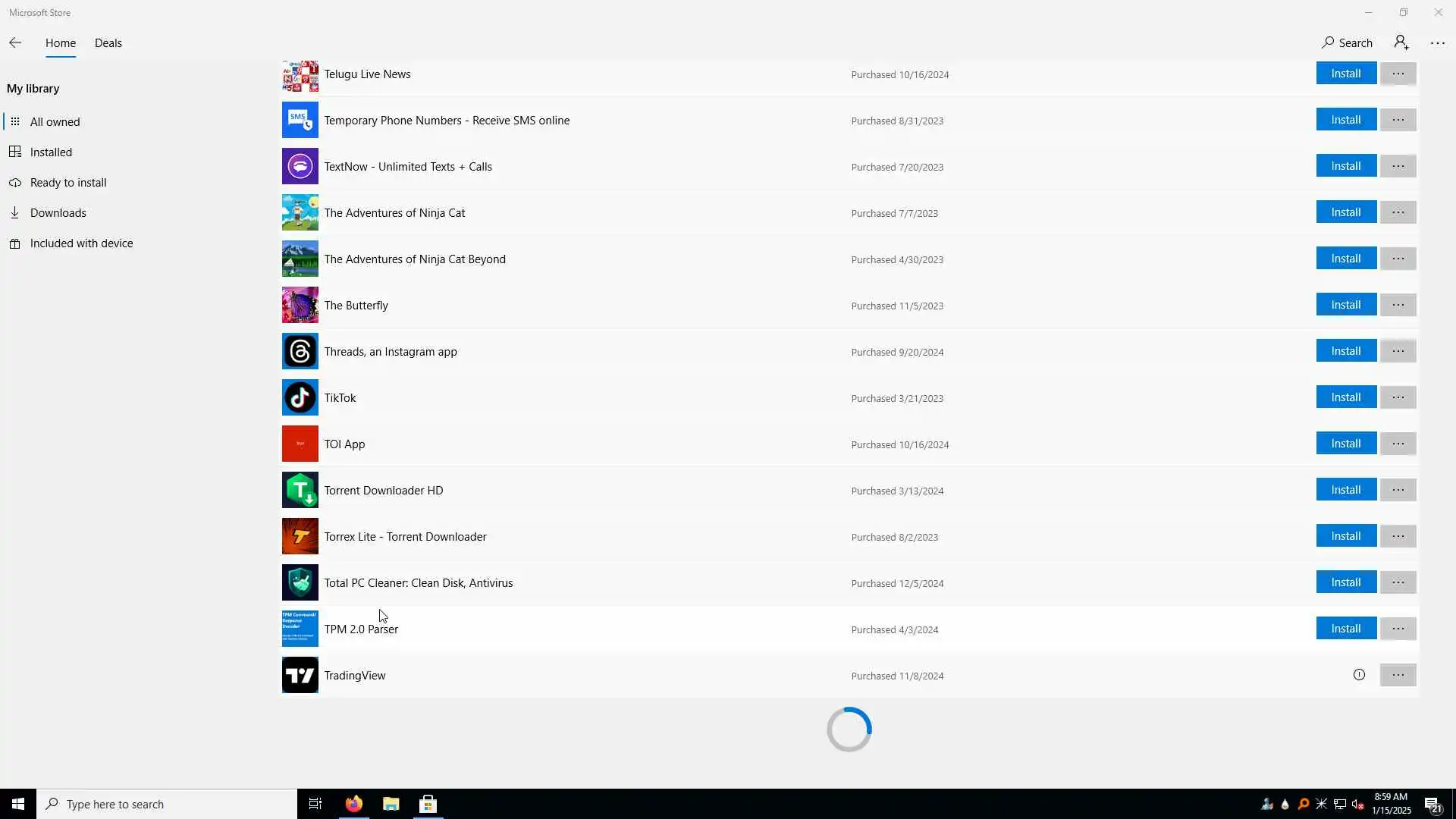Switch to the Deals tab
This screenshot has width=1456, height=819.
(108, 43)
